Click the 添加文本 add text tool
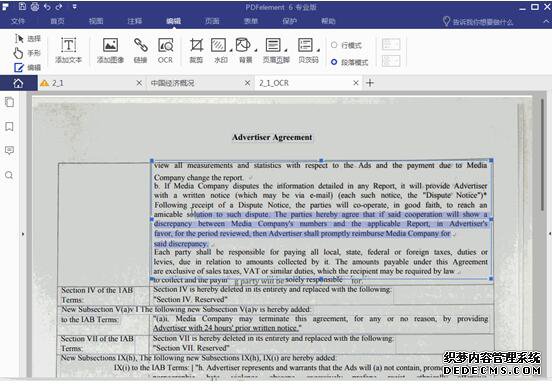 click(68, 50)
